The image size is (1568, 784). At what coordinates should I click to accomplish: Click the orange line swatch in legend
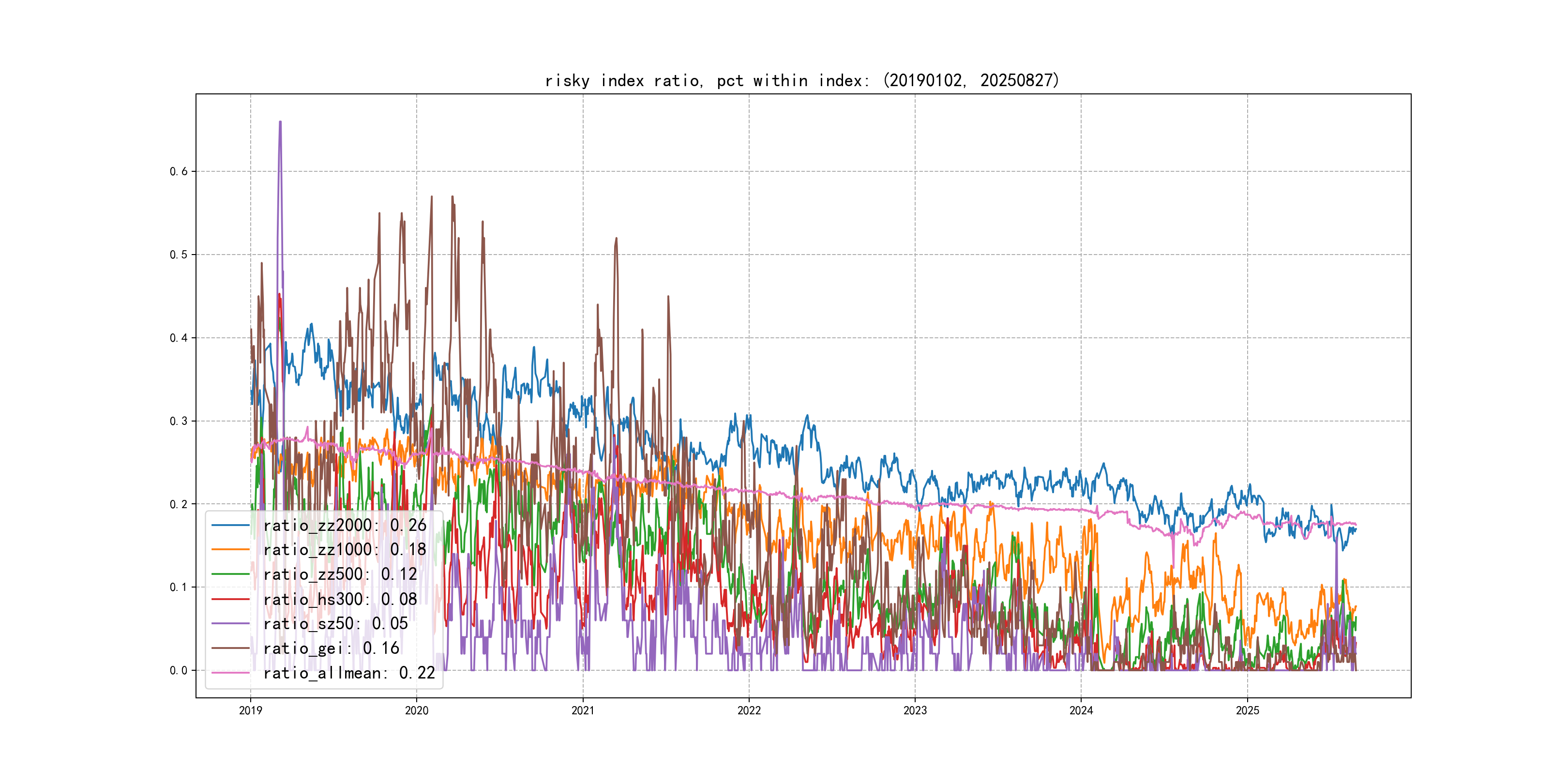(231, 550)
